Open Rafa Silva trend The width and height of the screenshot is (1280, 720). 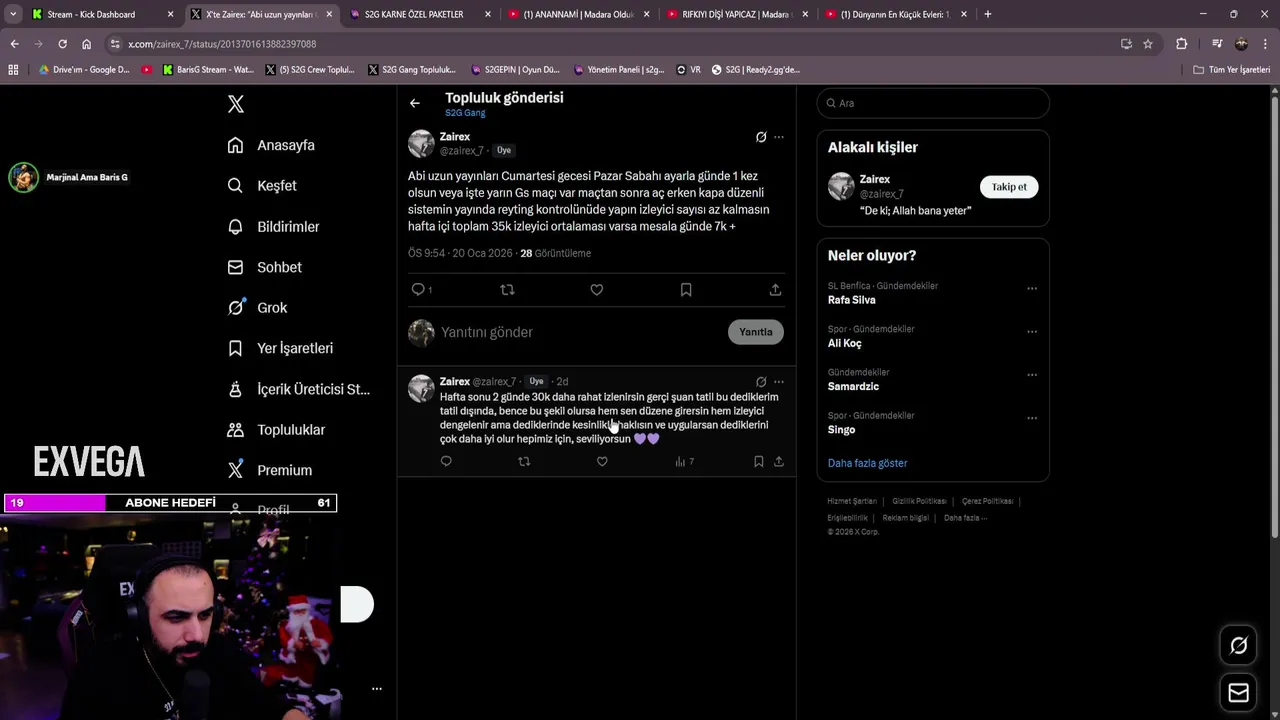[851, 300]
